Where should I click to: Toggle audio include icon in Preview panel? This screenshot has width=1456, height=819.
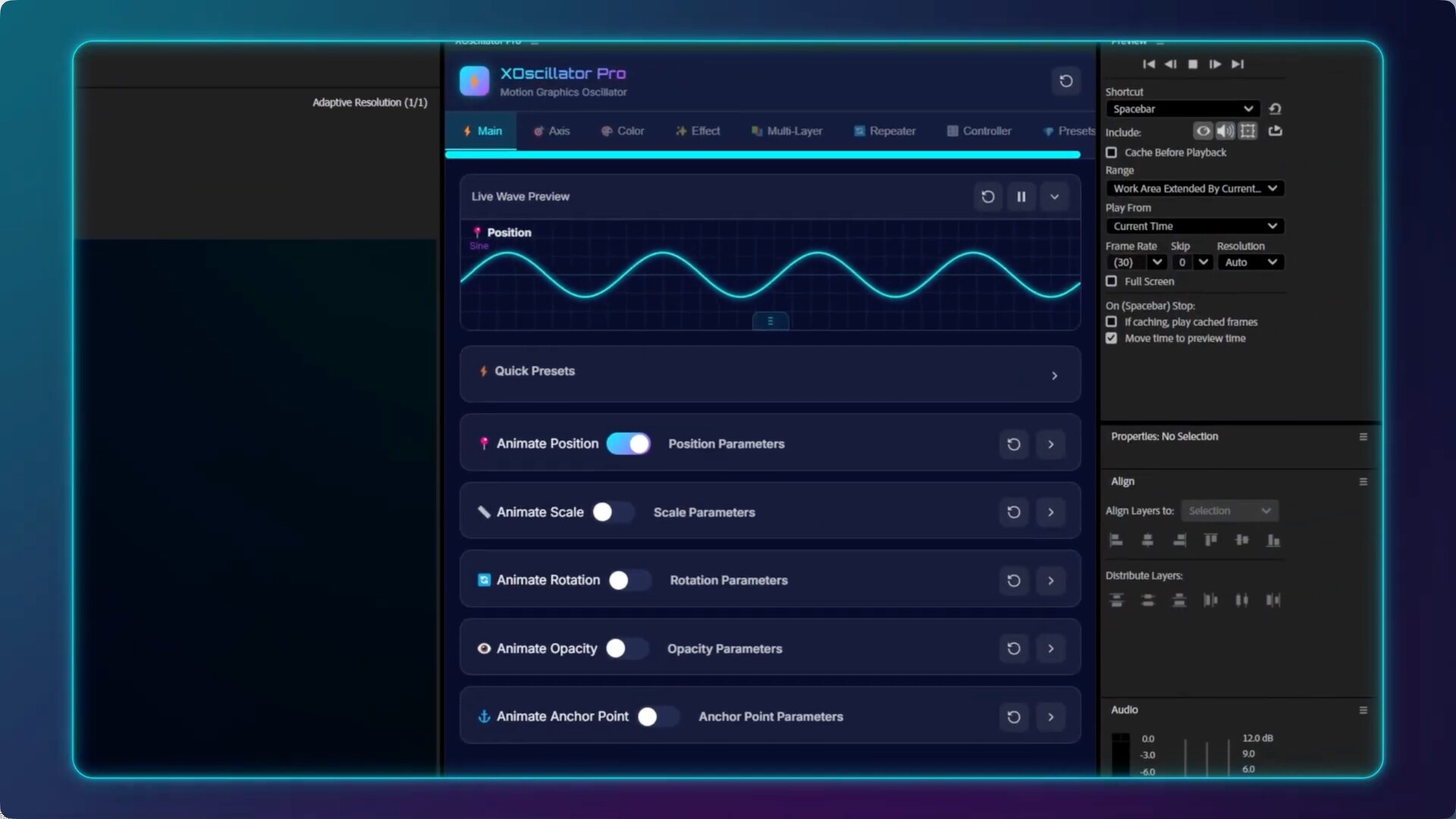tap(1225, 131)
